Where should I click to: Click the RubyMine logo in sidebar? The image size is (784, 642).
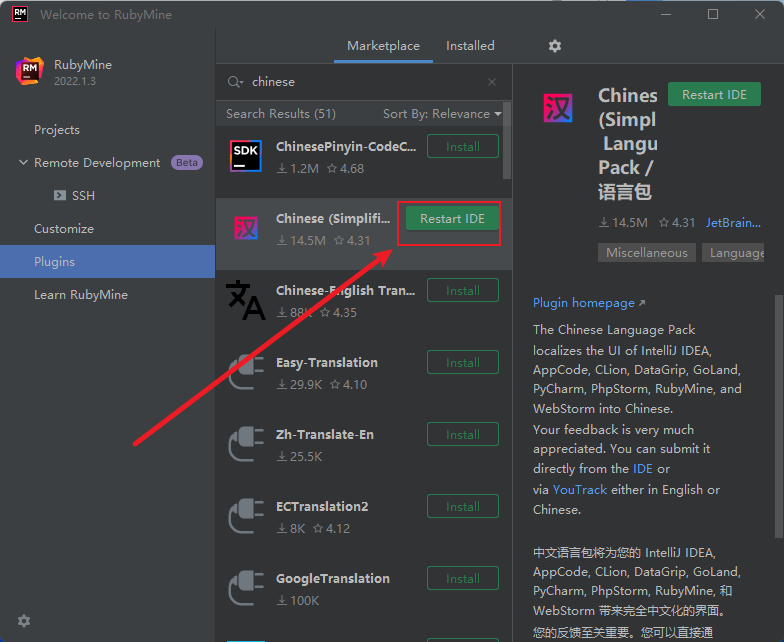pos(29,71)
